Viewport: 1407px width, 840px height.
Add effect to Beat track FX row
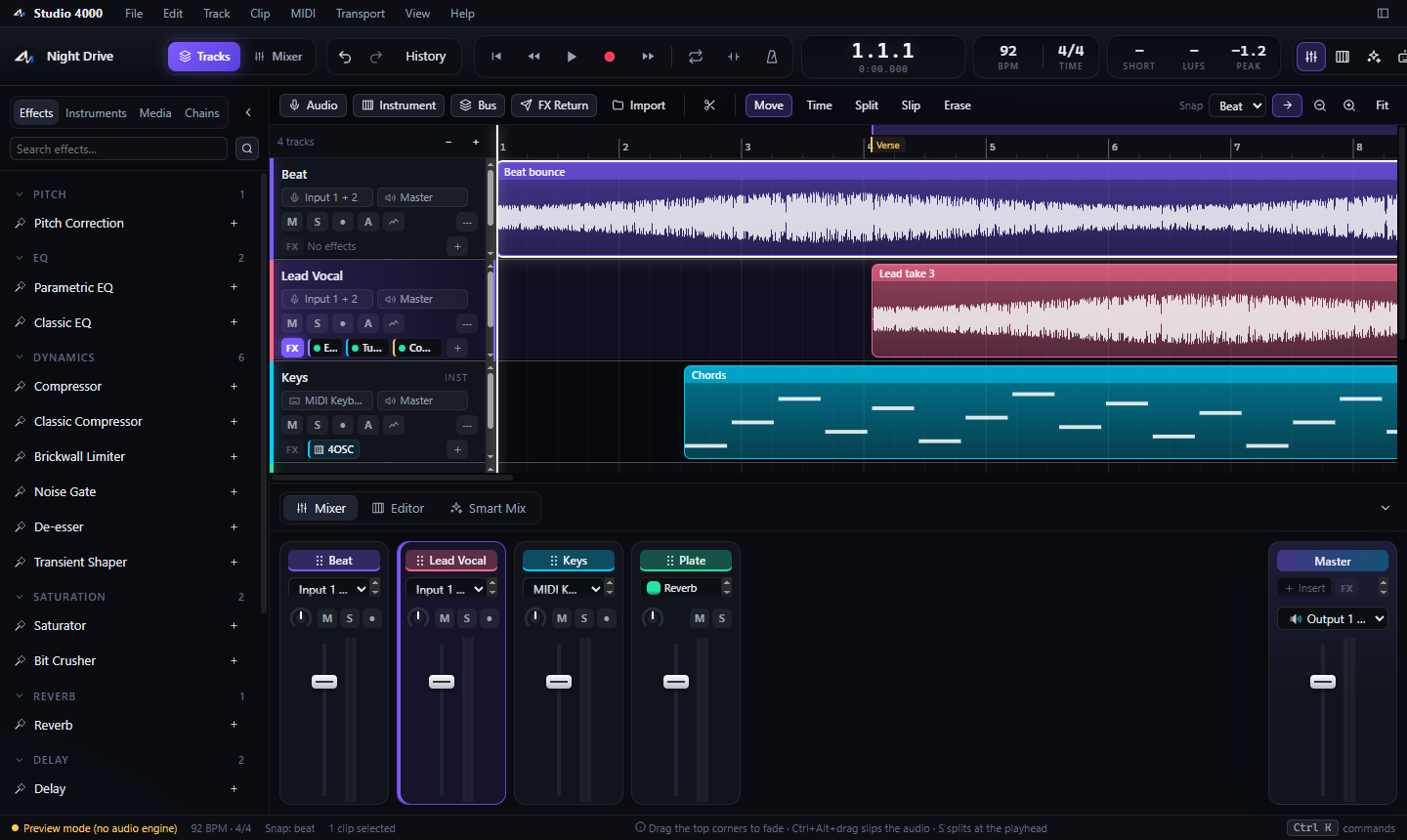(x=457, y=246)
